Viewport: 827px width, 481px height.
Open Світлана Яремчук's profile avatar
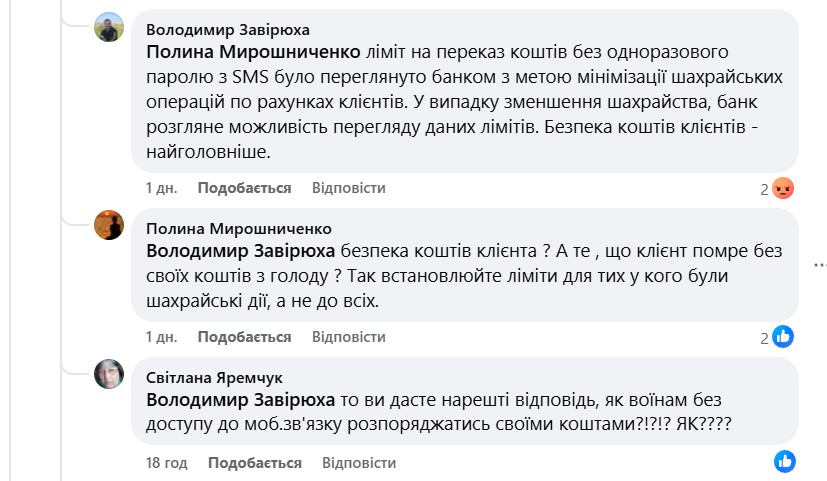(x=109, y=374)
